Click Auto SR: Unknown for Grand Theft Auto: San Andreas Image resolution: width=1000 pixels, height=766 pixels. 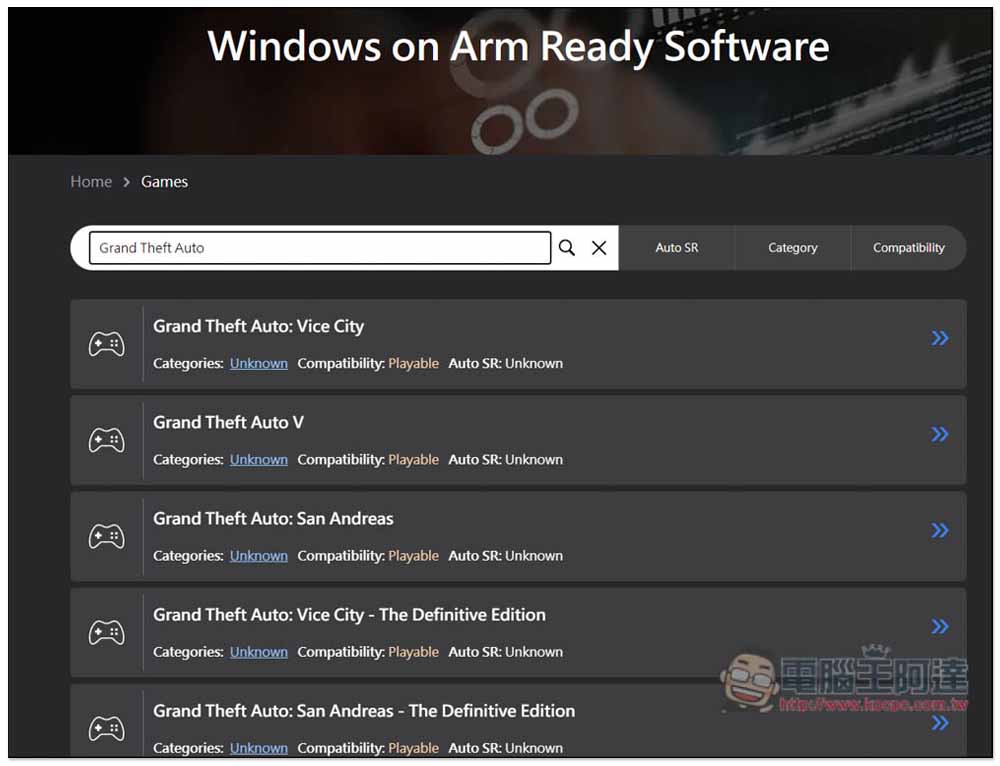point(506,556)
